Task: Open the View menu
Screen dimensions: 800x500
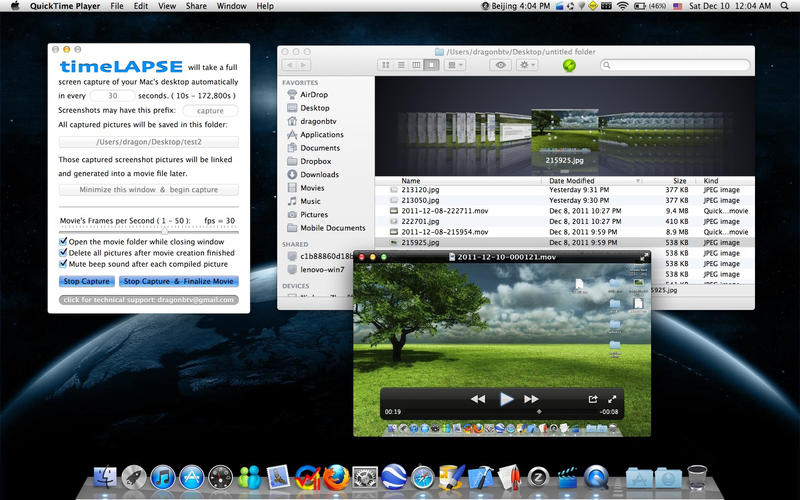Action: tap(167, 6)
